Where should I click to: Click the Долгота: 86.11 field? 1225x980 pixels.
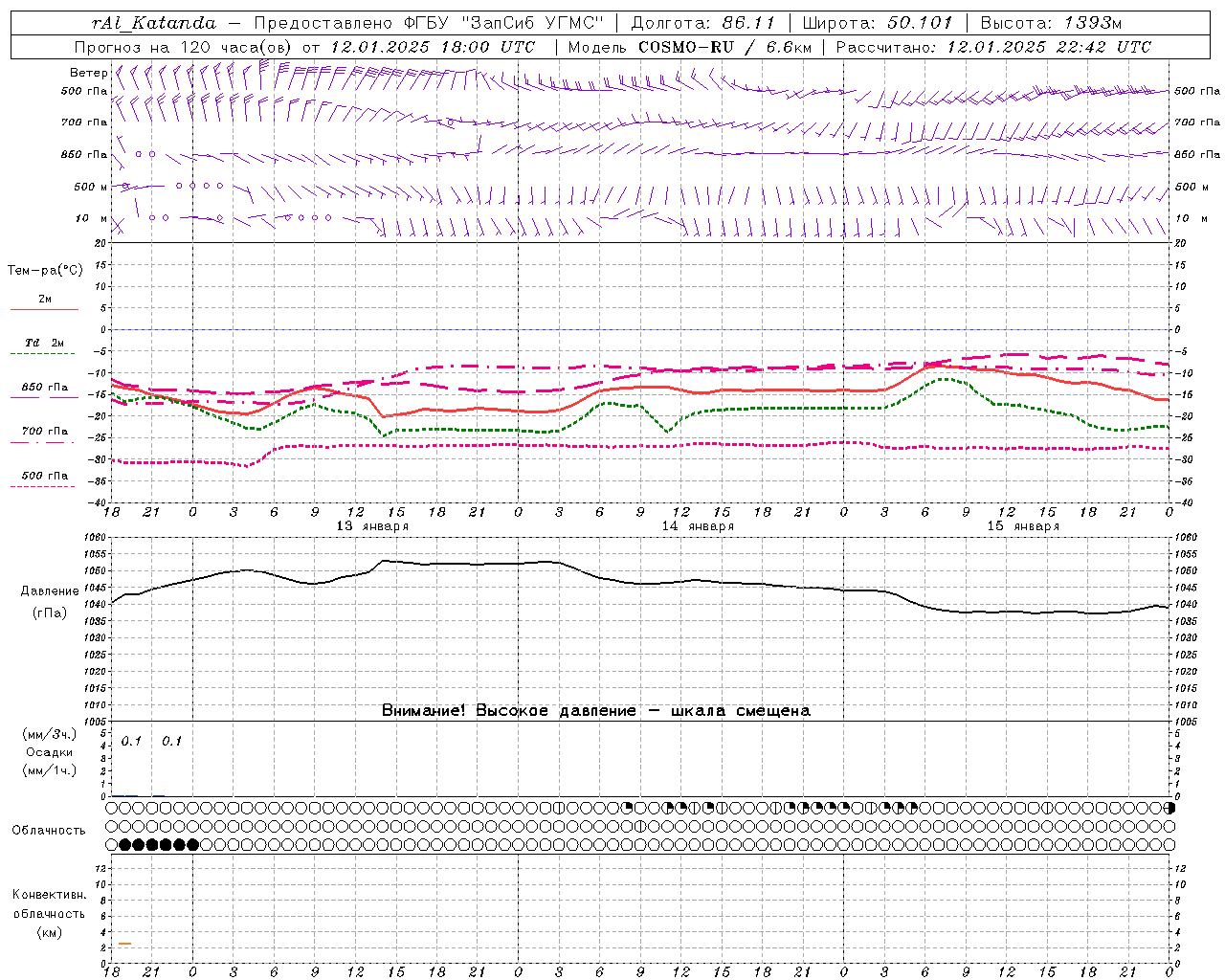(x=702, y=23)
